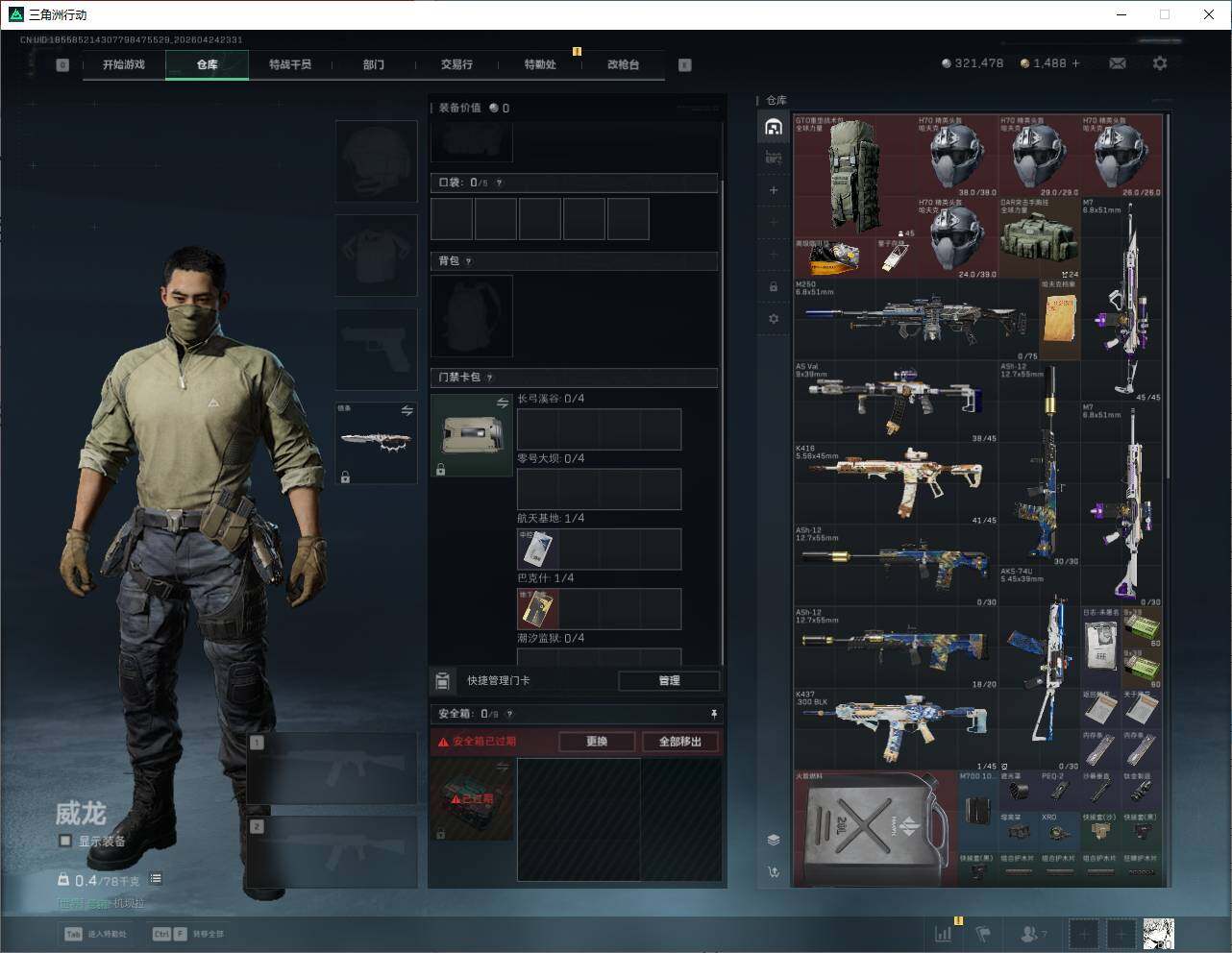
Task: Click the warehouse scrollbar
Action: point(1168,296)
